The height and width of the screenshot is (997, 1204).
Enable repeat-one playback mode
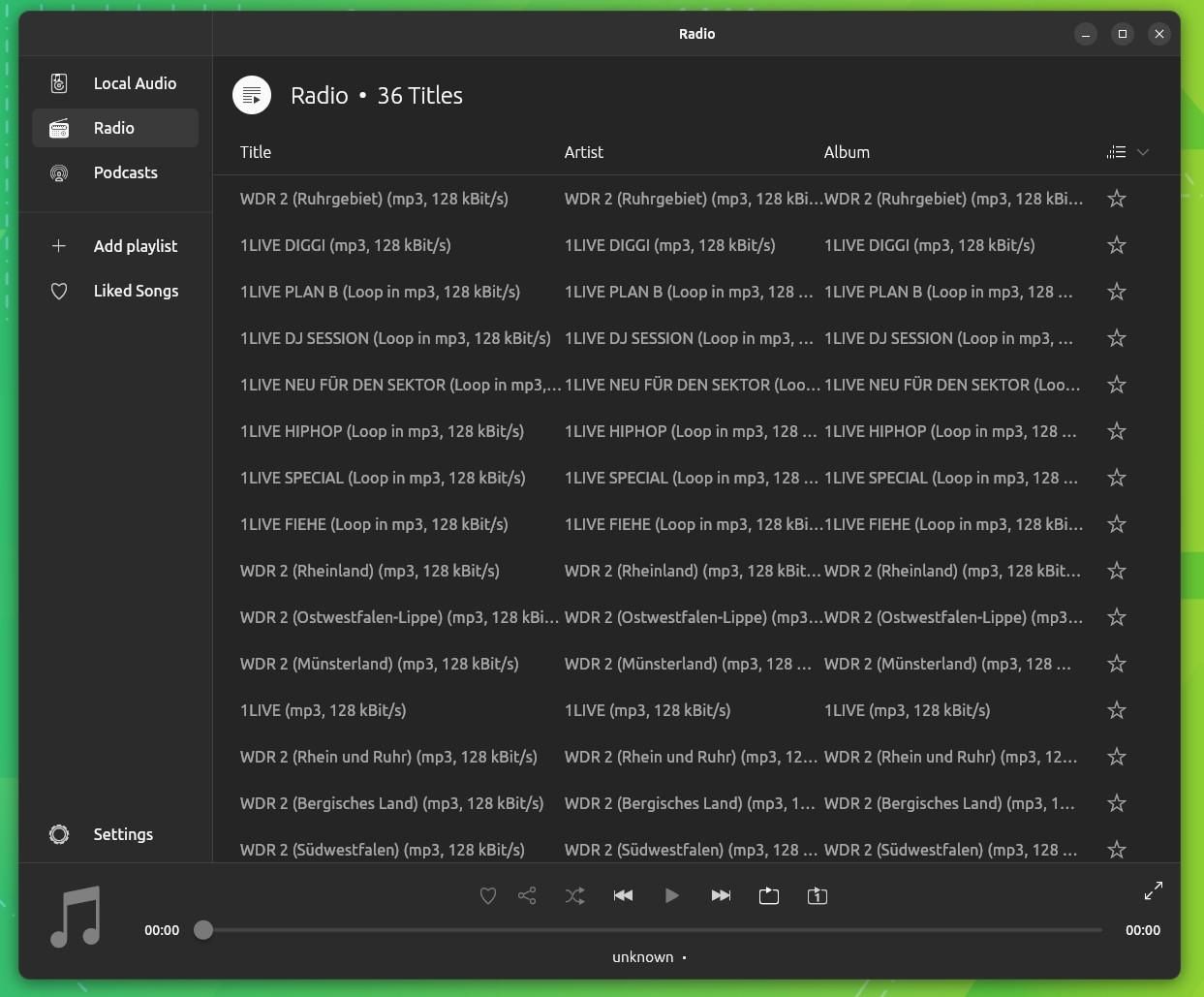[817, 895]
